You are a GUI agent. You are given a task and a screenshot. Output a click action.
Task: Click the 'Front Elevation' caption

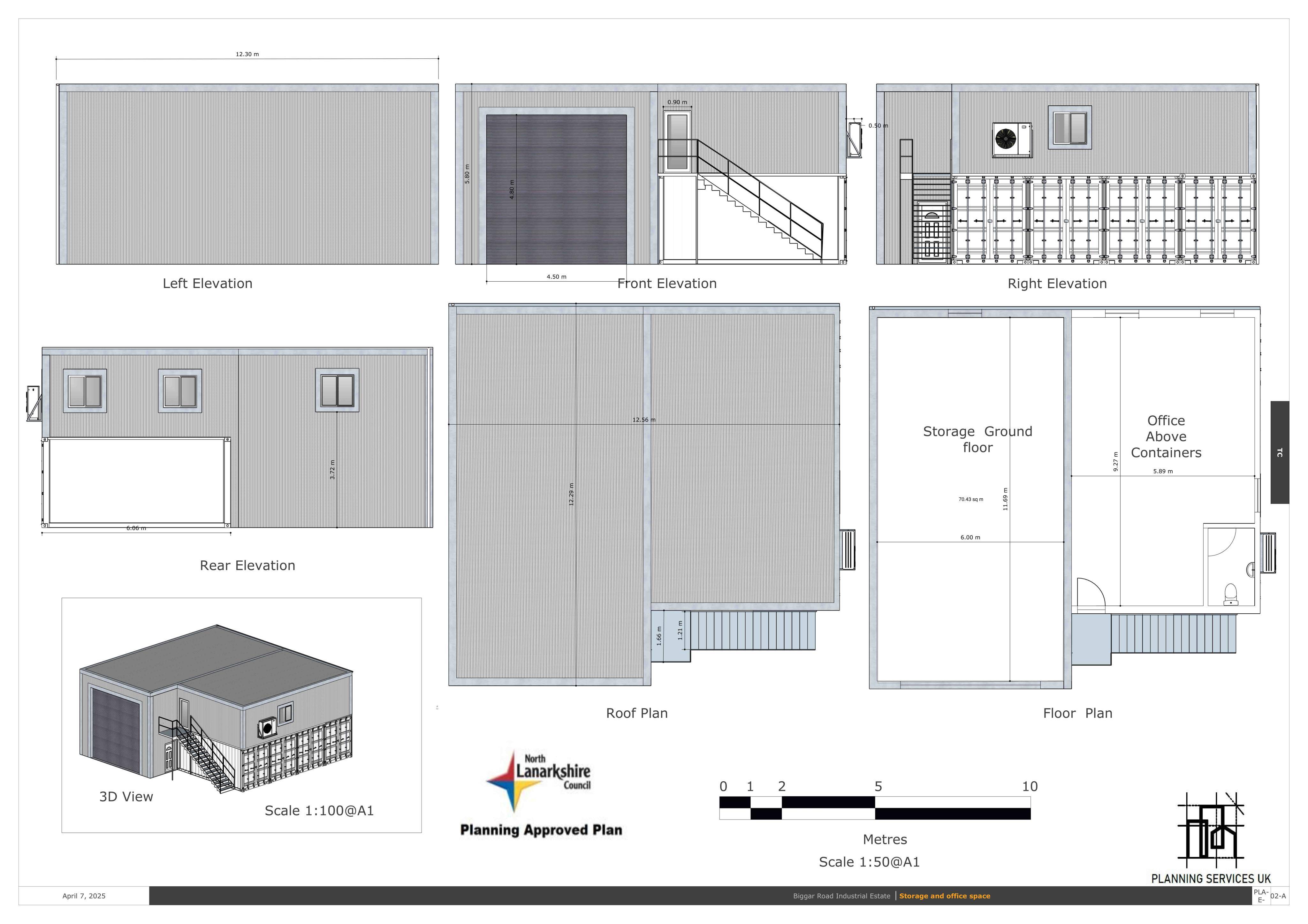point(667,283)
